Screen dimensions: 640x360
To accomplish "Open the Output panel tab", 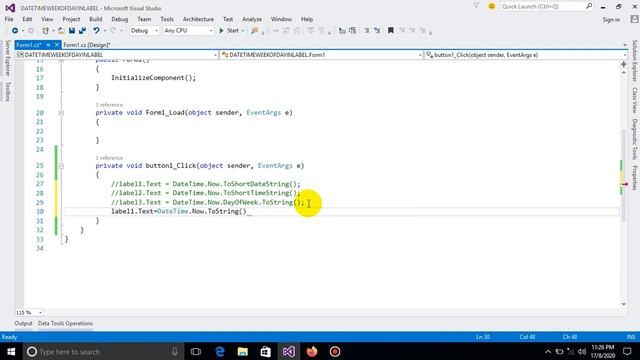I will pyautogui.click(x=23, y=323).
